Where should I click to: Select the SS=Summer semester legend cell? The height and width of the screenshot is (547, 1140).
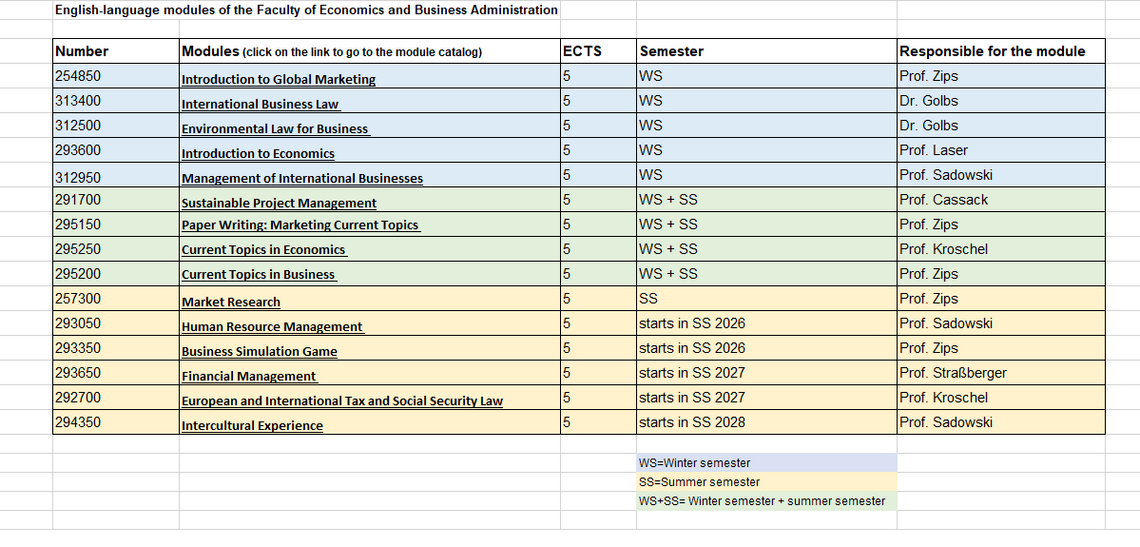766,482
